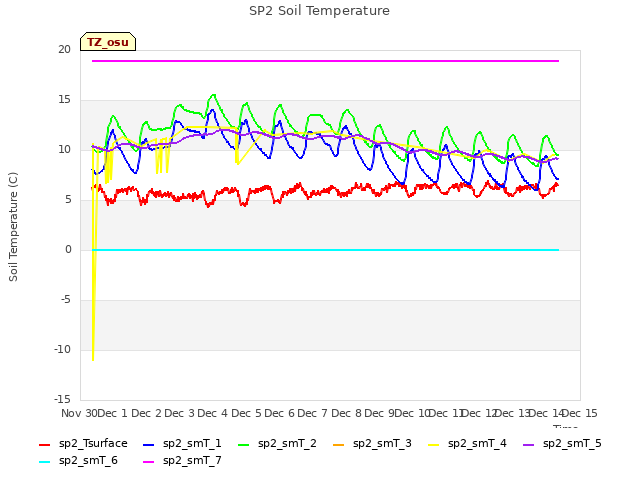Click the Dec 4 x-axis label
The image size is (640, 480).
(x=212, y=413)
